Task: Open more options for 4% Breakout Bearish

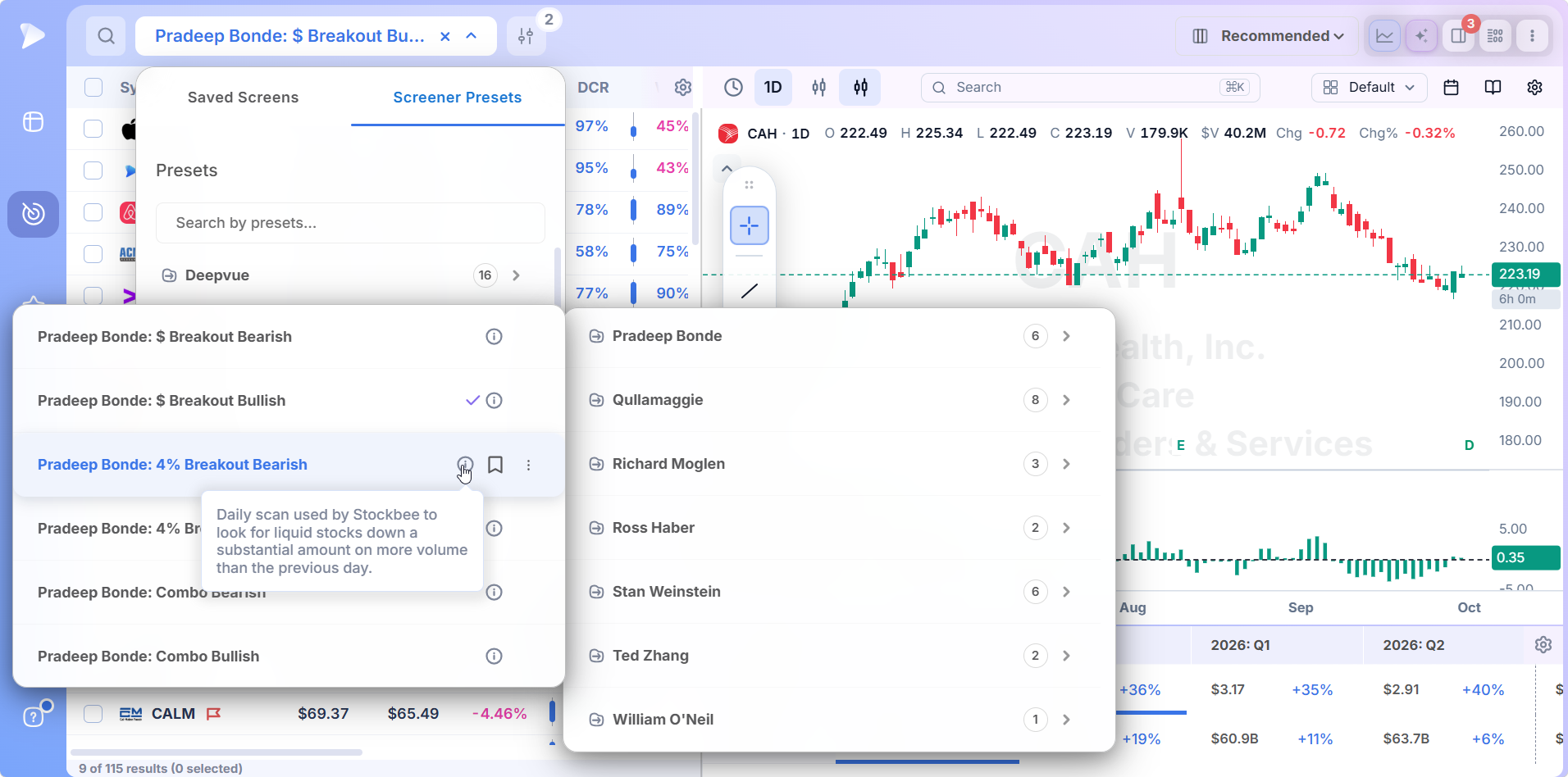Action: 528,465
